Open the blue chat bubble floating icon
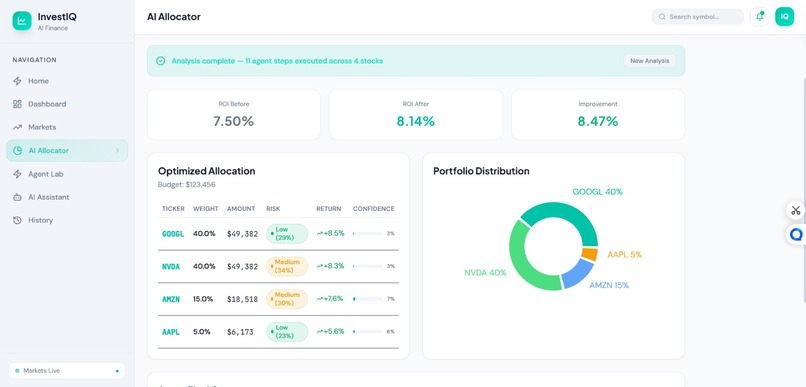This screenshot has height=387, width=806. tap(796, 235)
